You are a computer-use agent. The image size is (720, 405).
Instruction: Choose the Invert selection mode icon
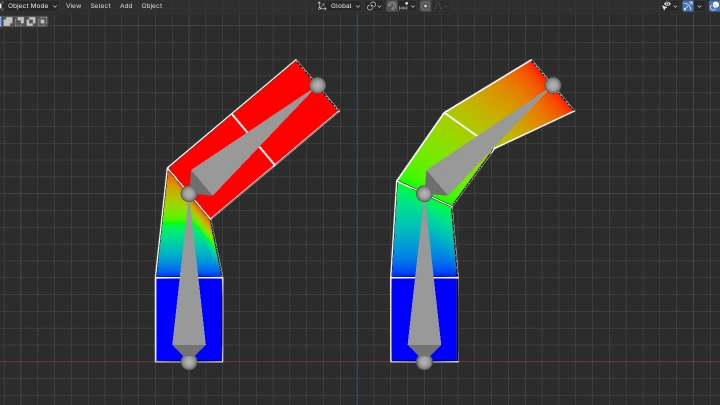31,22
